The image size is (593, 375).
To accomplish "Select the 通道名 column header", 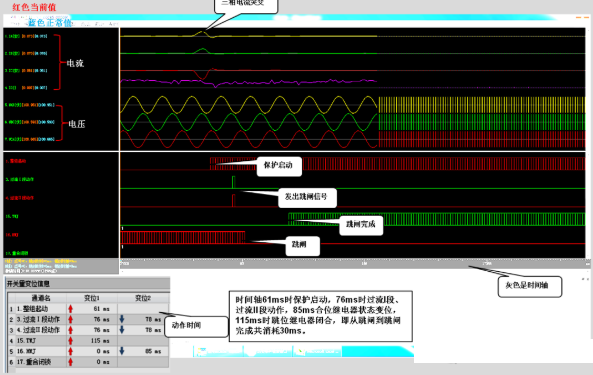I will 41,298.
